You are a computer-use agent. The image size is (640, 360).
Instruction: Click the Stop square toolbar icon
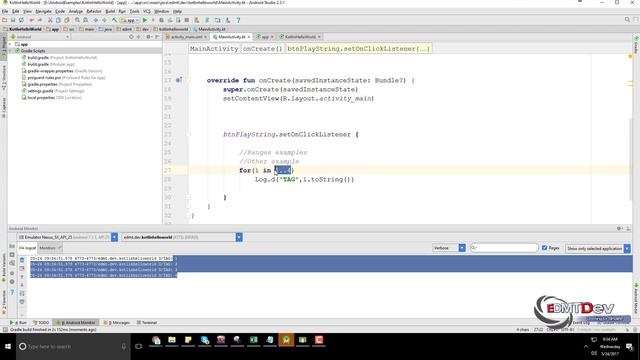tap(187, 20)
